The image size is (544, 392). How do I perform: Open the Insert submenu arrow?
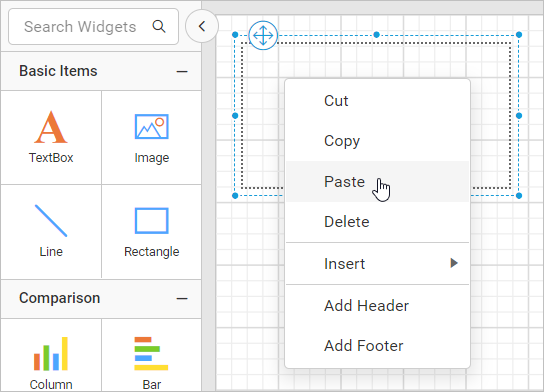454,263
